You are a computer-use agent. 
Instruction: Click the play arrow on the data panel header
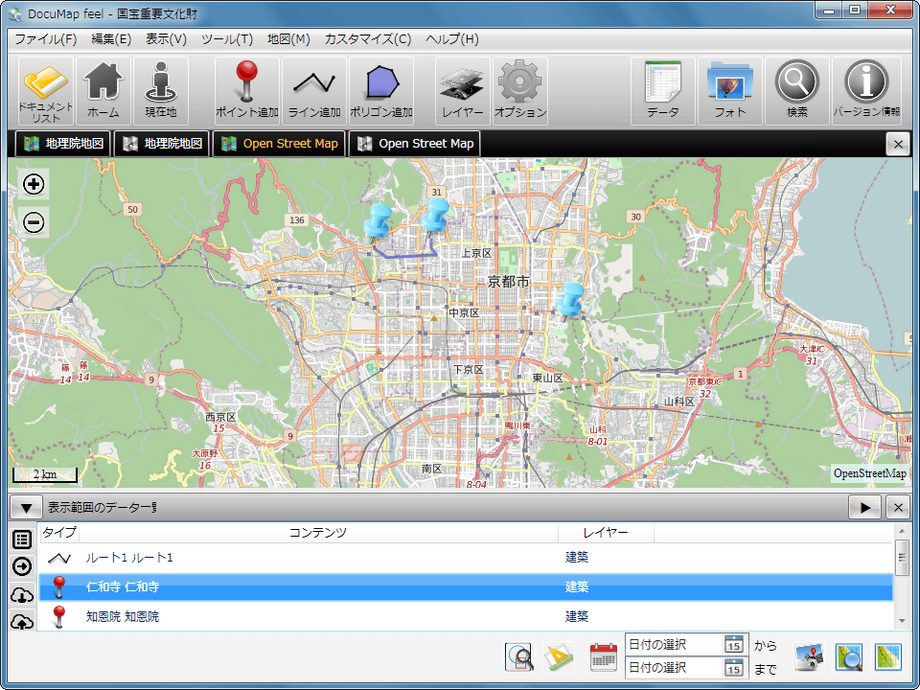(865, 508)
